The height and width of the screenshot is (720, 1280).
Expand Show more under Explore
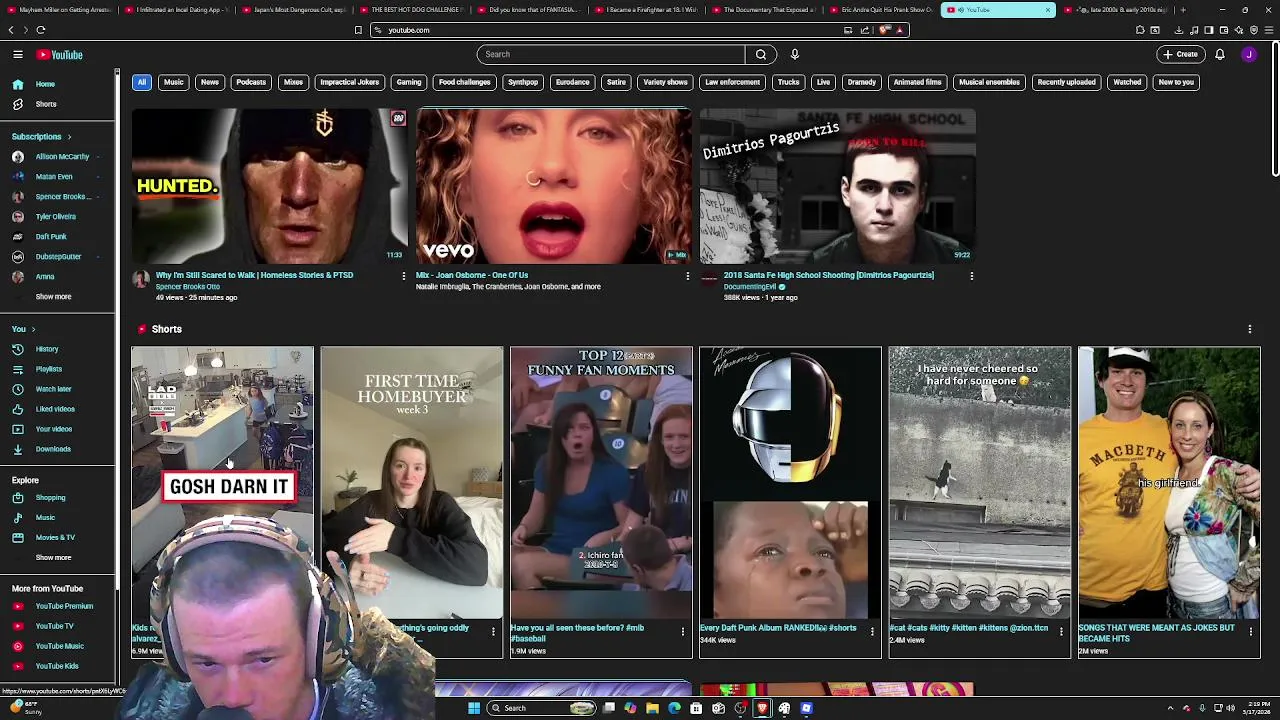point(54,558)
